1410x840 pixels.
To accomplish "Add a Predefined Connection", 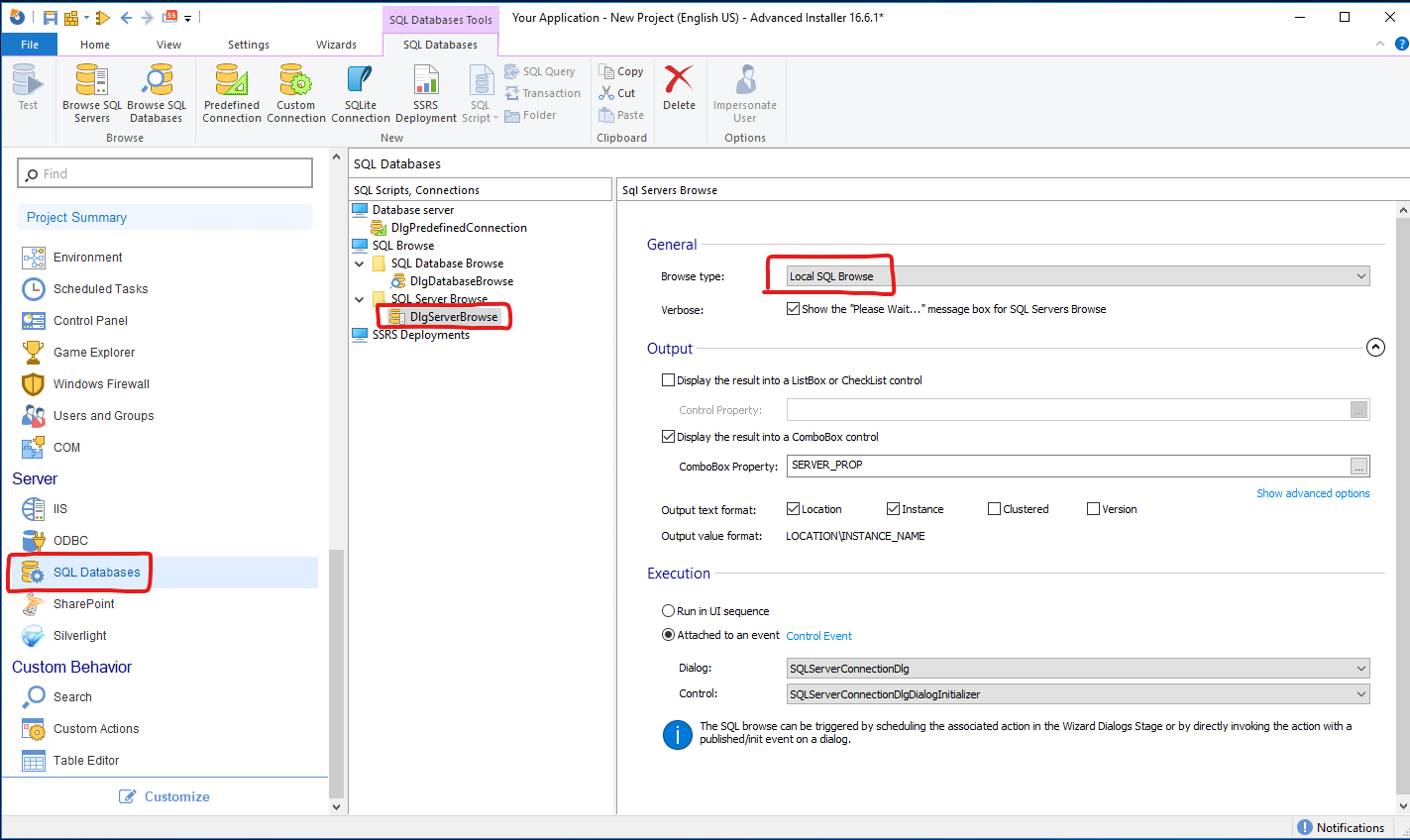I will coord(232,93).
